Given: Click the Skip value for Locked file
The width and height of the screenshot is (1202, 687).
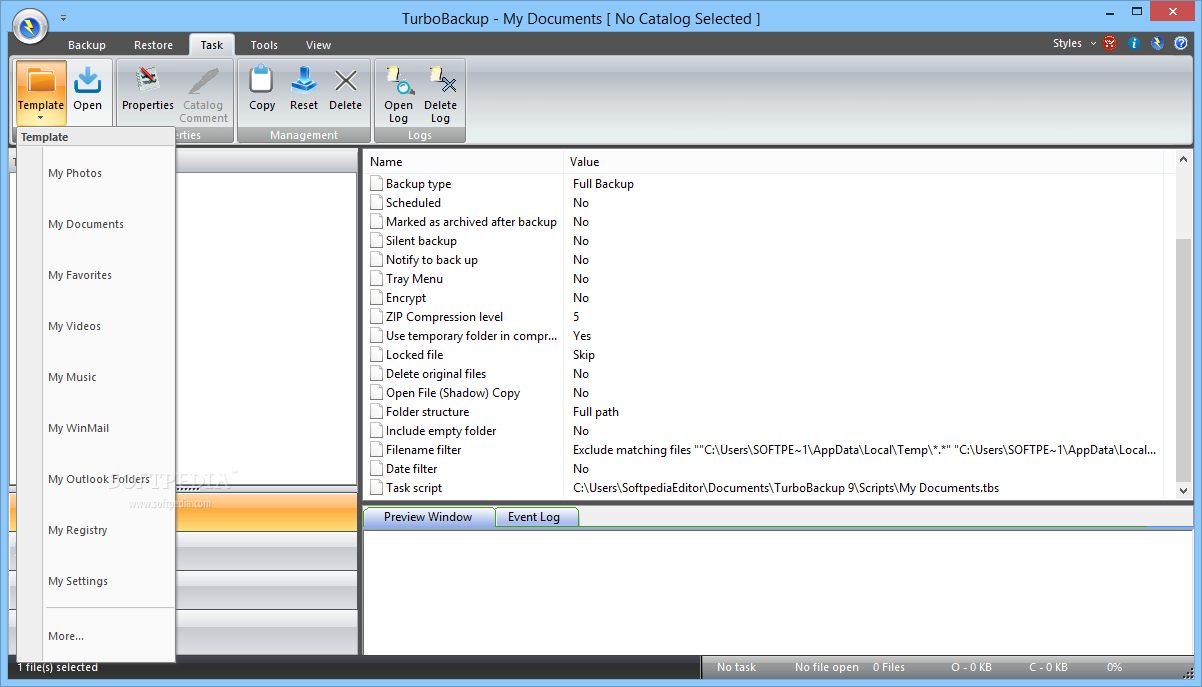Looking at the screenshot, I should coord(584,355).
